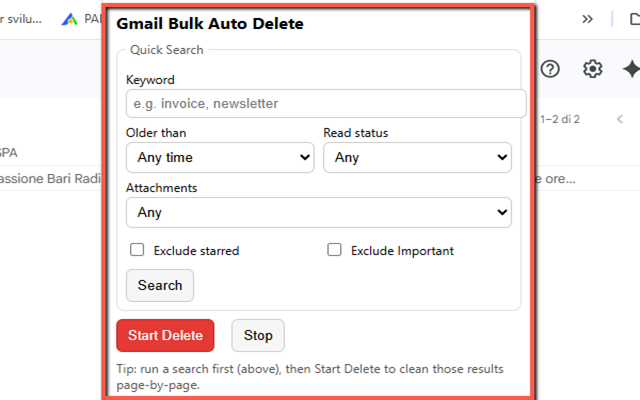Open the Read status dropdown
640x400 pixels.
click(x=417, y=157)
